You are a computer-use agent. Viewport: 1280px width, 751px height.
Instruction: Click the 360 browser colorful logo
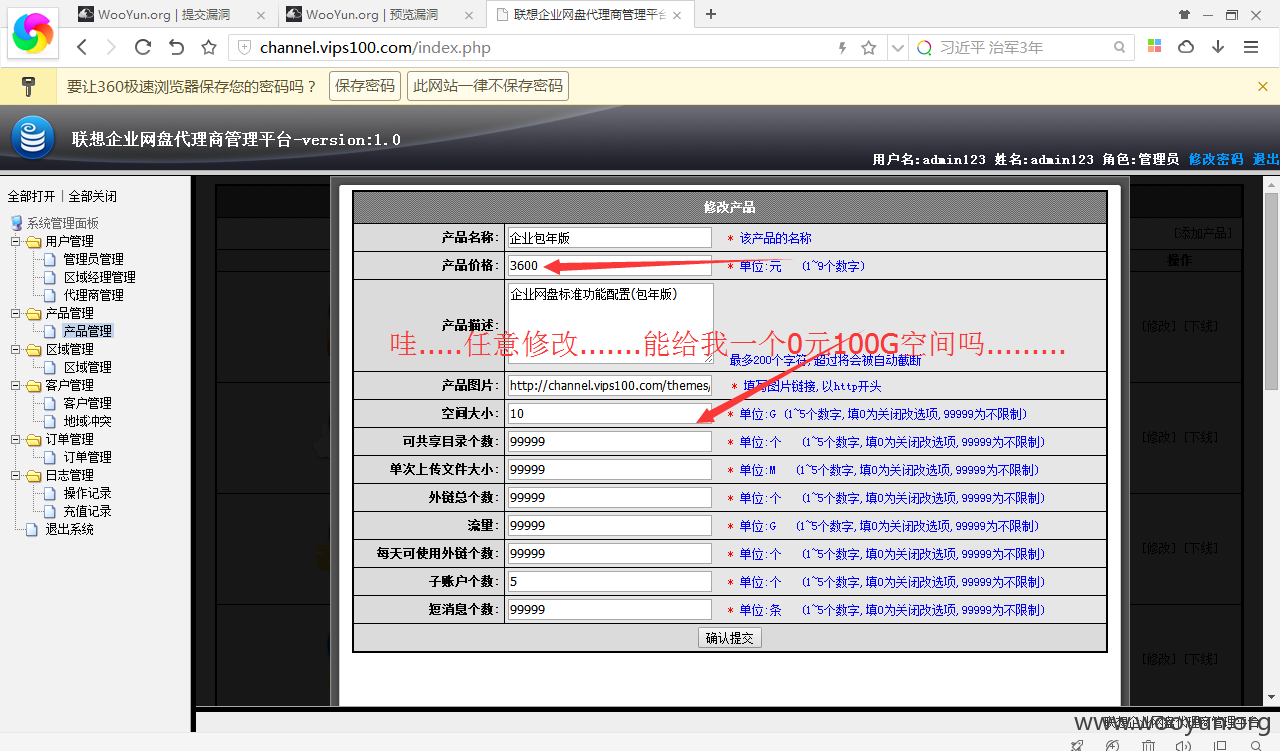tap(33, 35)
